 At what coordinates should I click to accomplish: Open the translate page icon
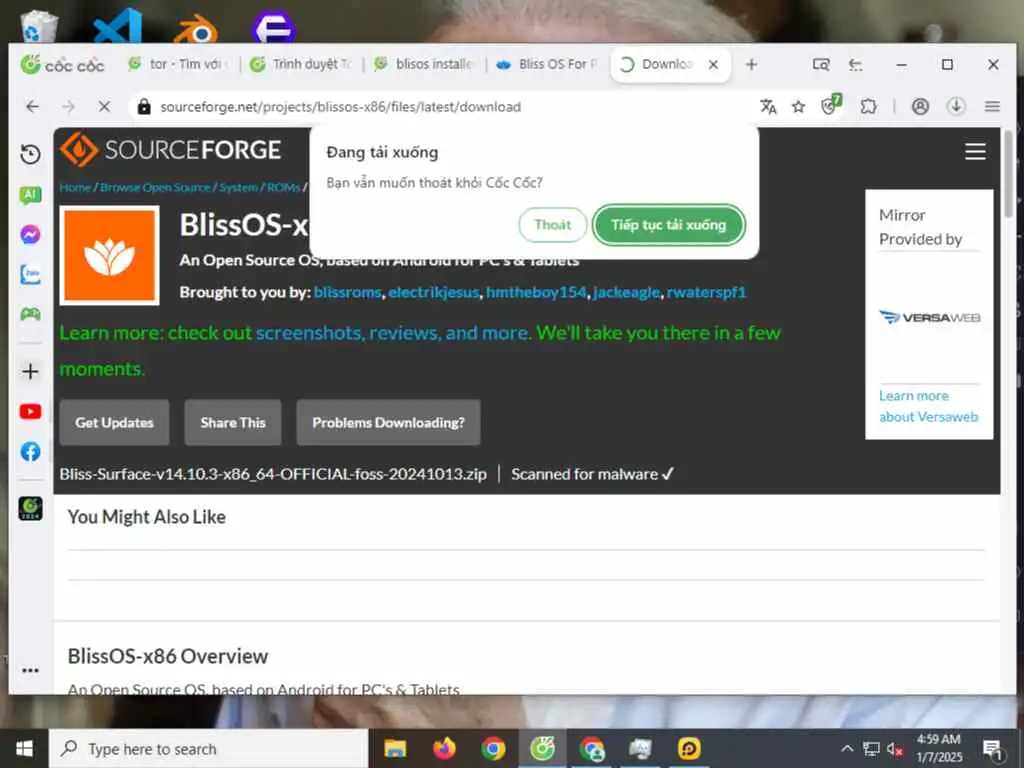(769, 106)
